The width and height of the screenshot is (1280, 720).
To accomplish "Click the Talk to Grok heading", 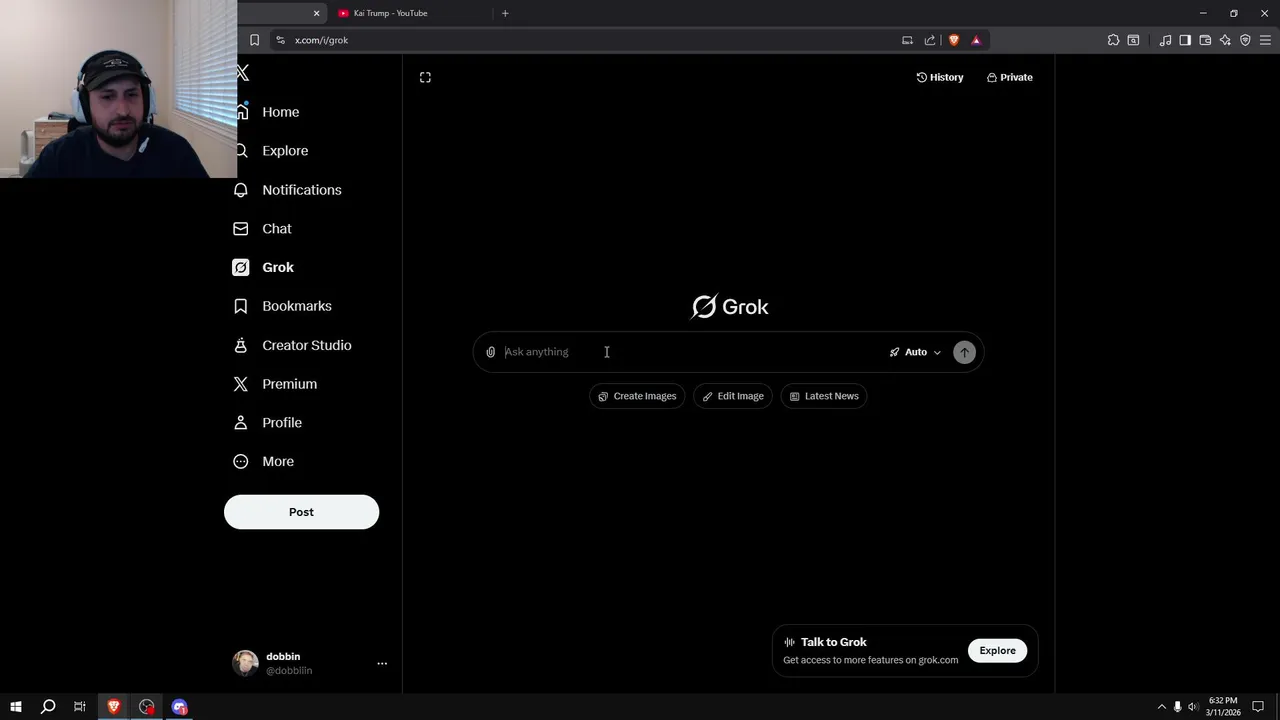I will pos(833,642).
